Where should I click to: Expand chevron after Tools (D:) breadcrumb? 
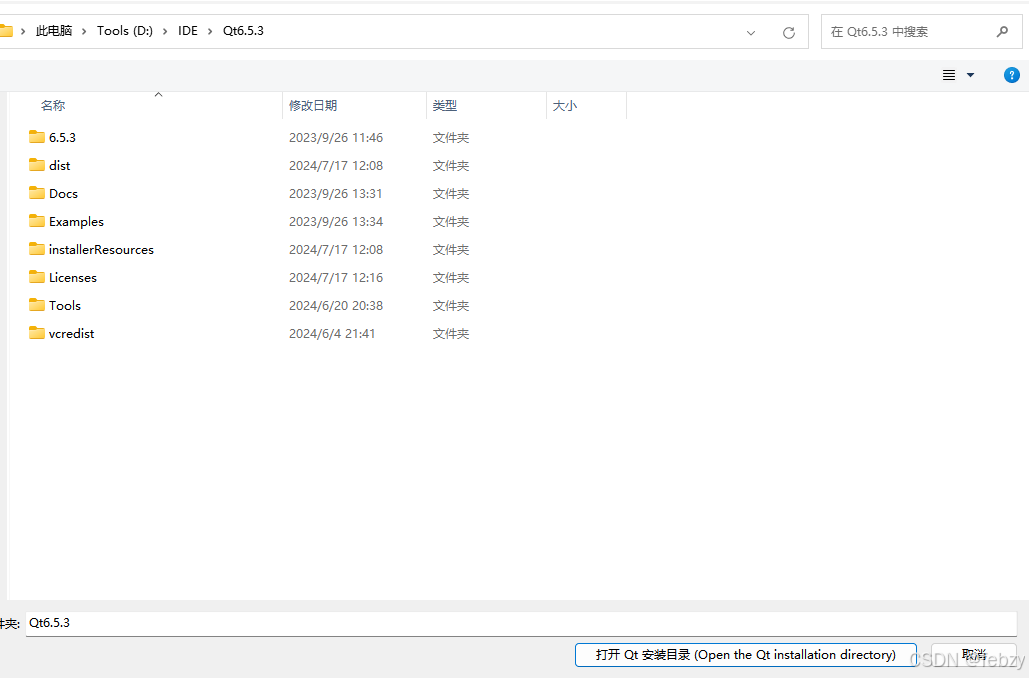point(165,32)
